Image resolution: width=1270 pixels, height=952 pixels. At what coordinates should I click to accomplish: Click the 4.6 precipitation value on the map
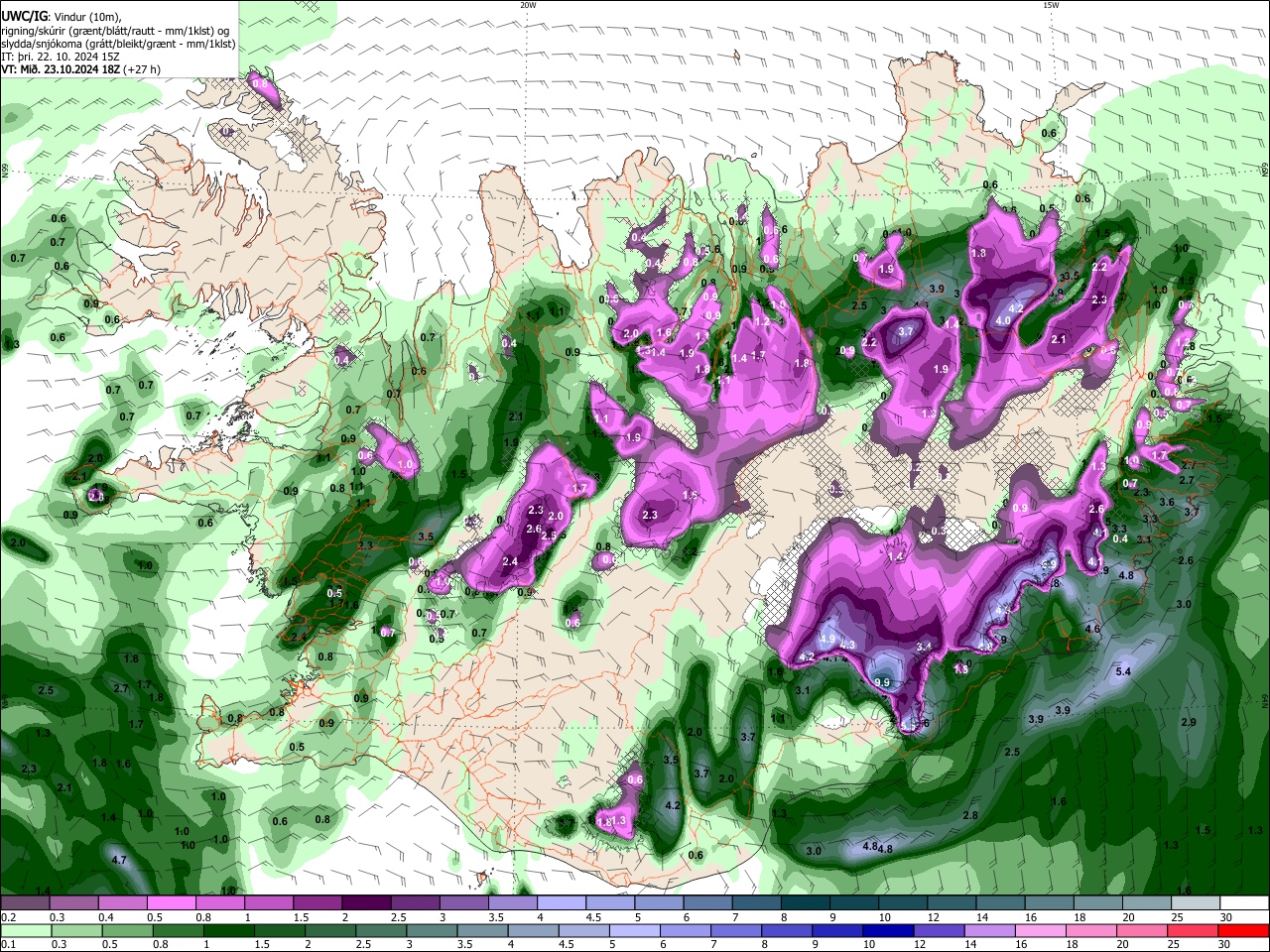click(x=1092, y=629)
